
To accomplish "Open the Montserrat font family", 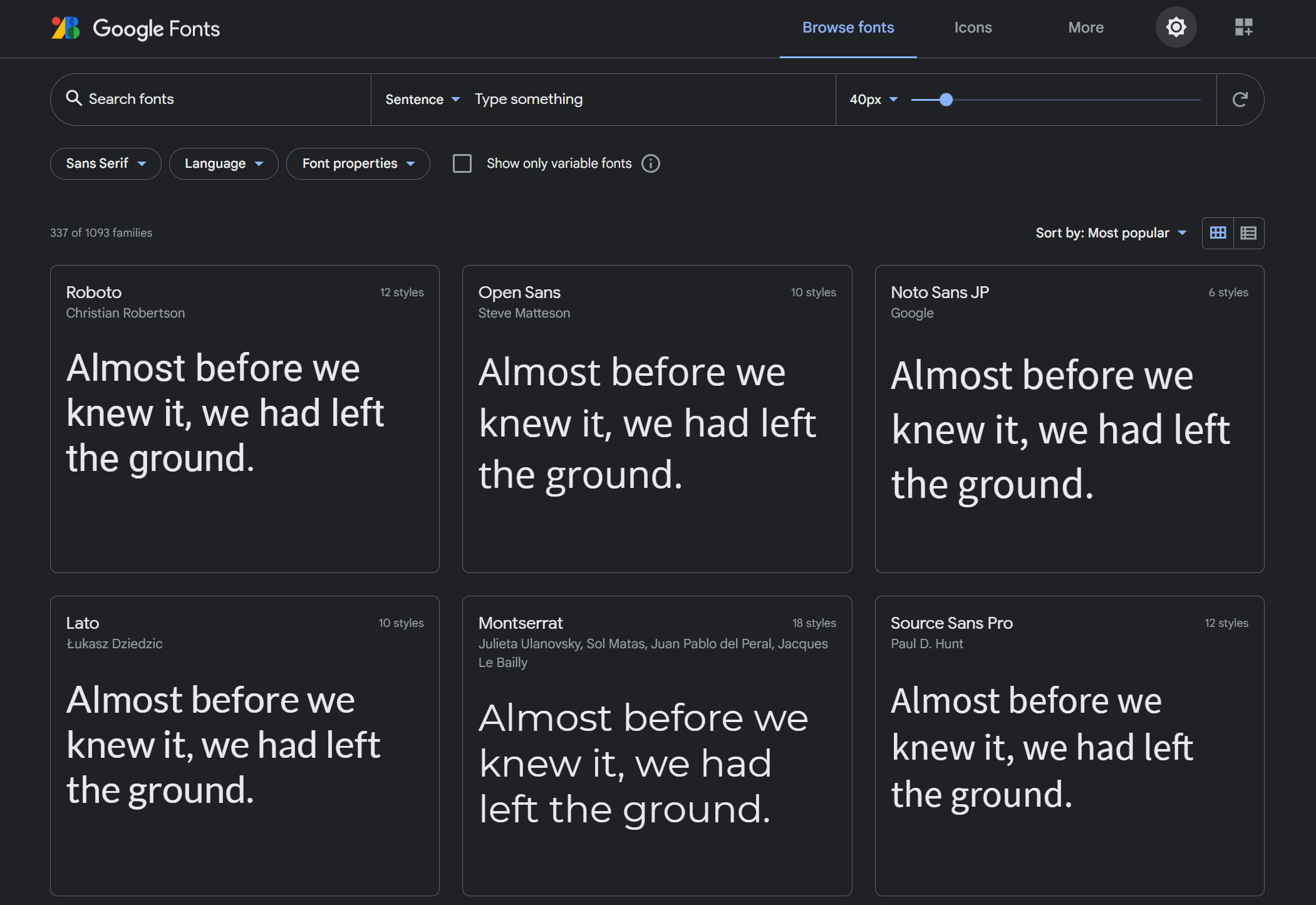I will [x=521, y=623].
